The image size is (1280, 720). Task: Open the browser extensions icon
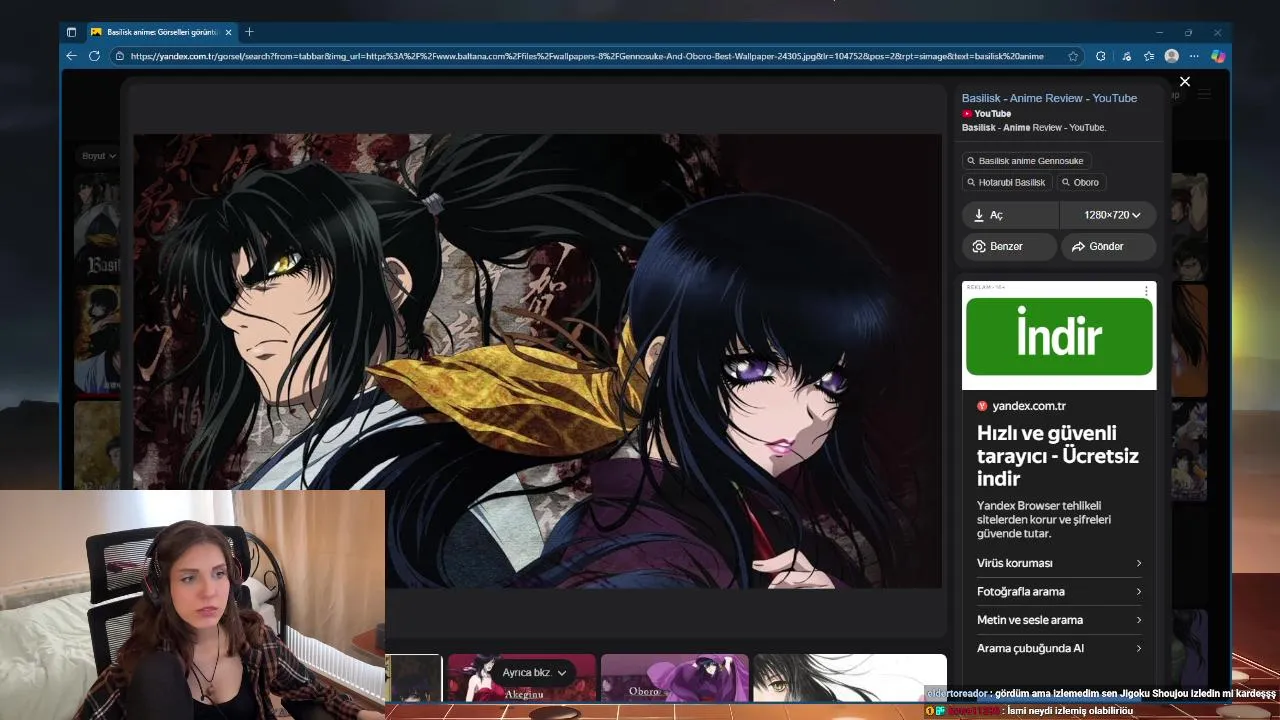point(1100,56)
